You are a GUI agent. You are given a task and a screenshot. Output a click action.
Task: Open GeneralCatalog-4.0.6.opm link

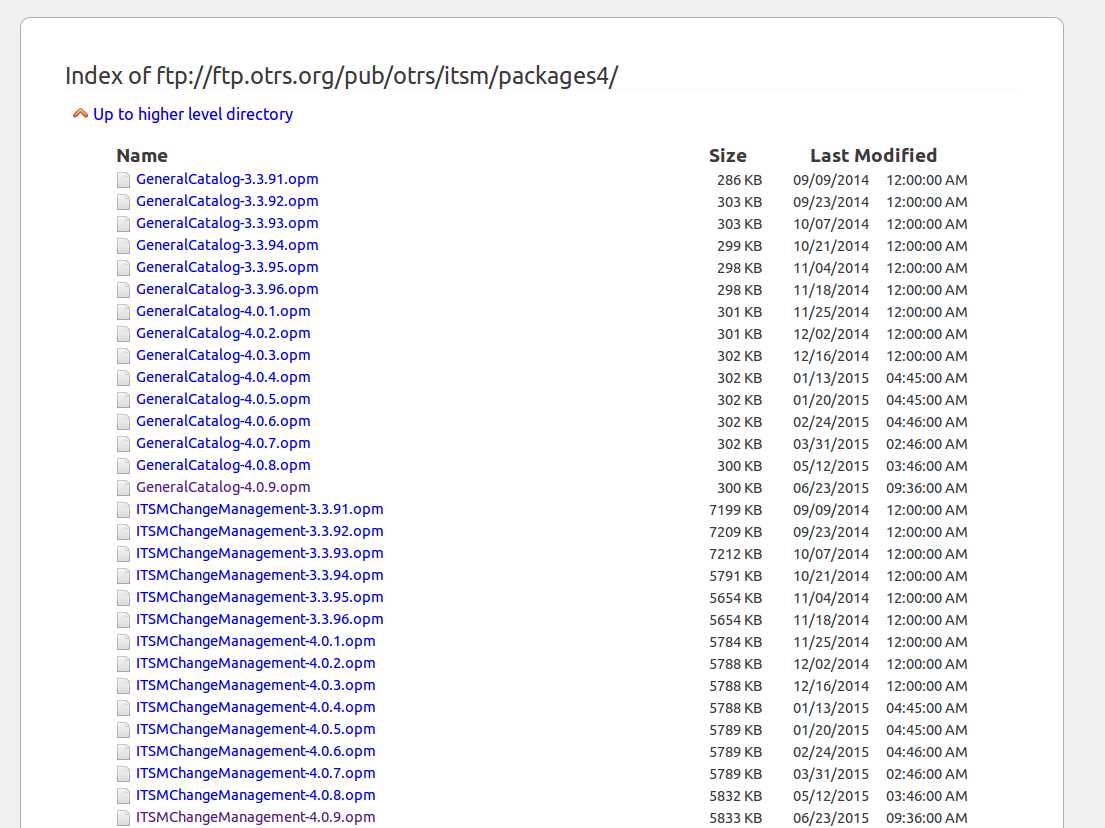click(x=223, y=421)
